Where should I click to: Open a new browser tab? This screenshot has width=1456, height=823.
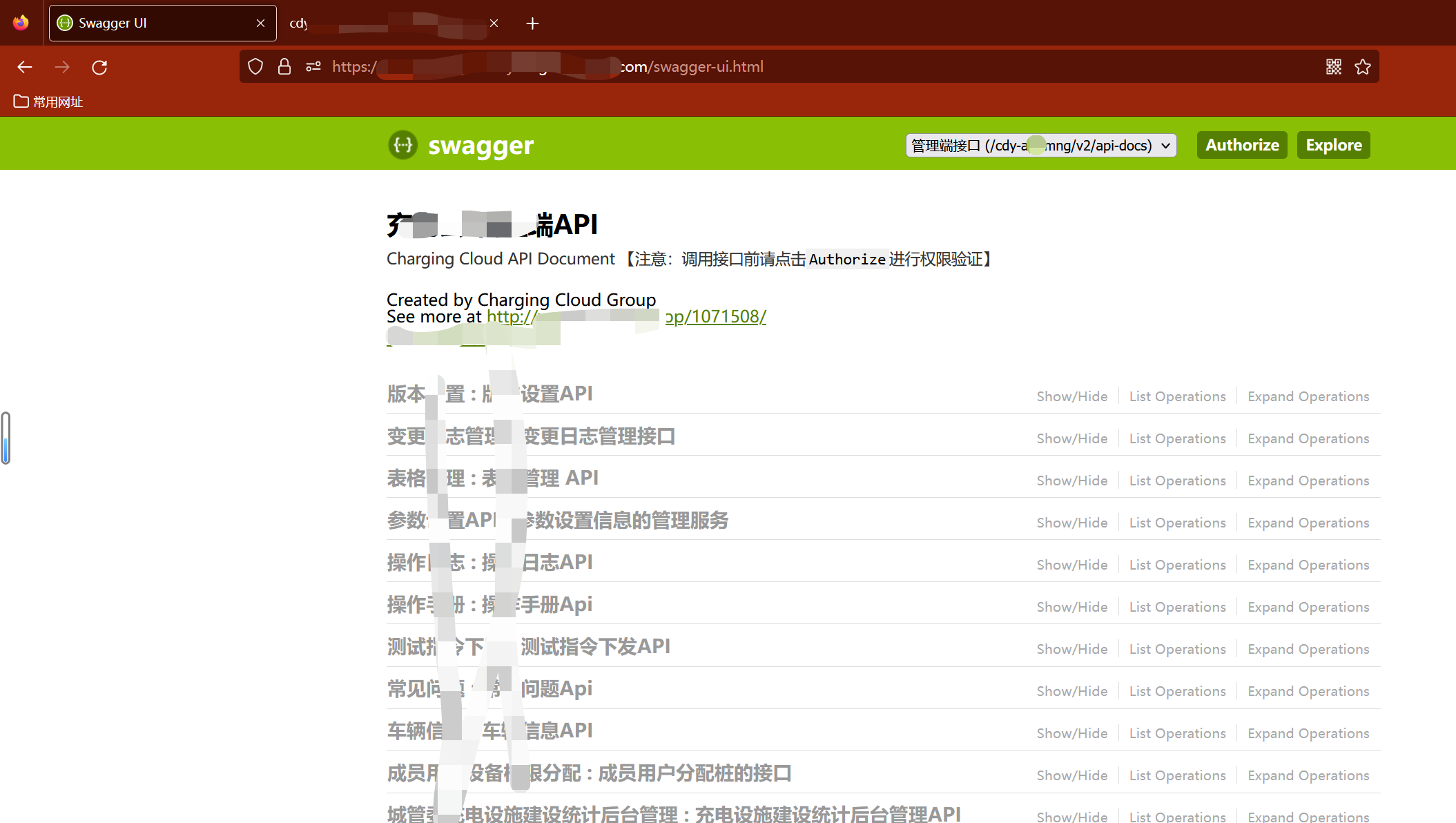[x=532, y=23]
